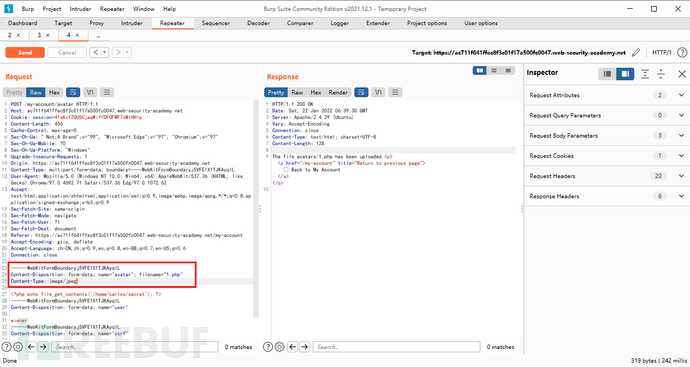Switch Inspector to list layout icon
The height and width of the screenshot is (367, 690).
[607, 73]
